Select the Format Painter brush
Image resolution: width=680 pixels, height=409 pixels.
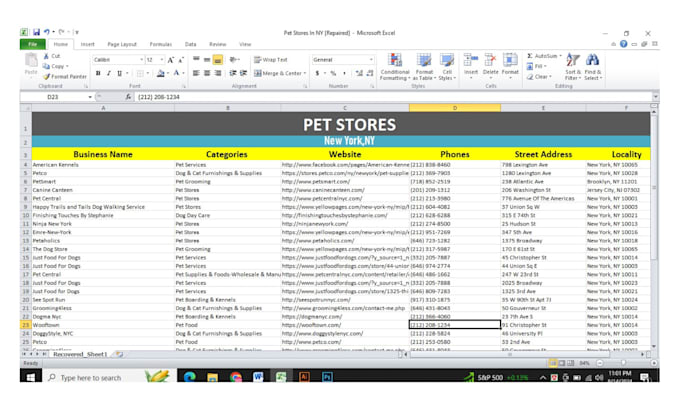[x=65, y=77]
